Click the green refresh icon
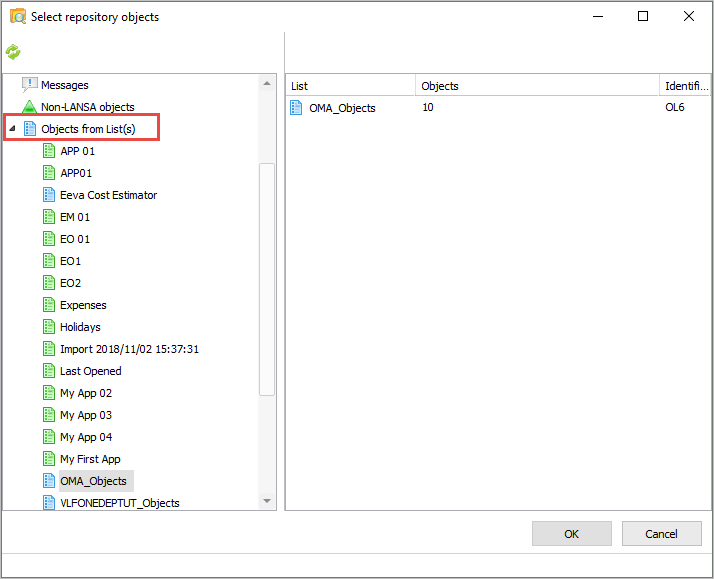Viewport: 714px width, 579px height. (13, 52)
